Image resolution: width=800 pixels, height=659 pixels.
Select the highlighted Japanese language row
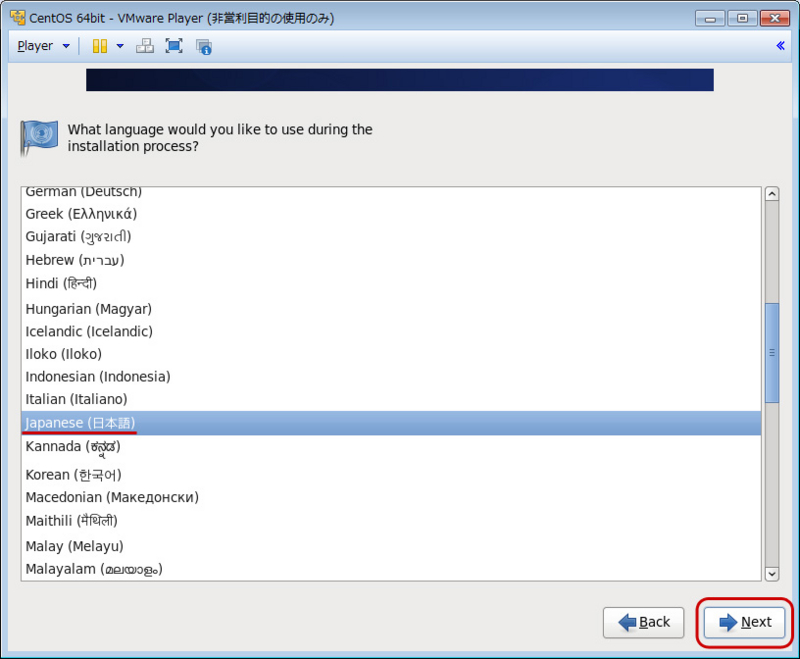(x=391, y=423)
